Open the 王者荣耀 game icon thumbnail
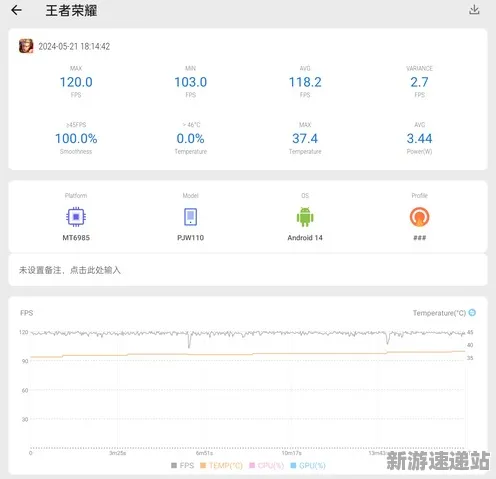The image size is (496, 479). pos(26,46)
